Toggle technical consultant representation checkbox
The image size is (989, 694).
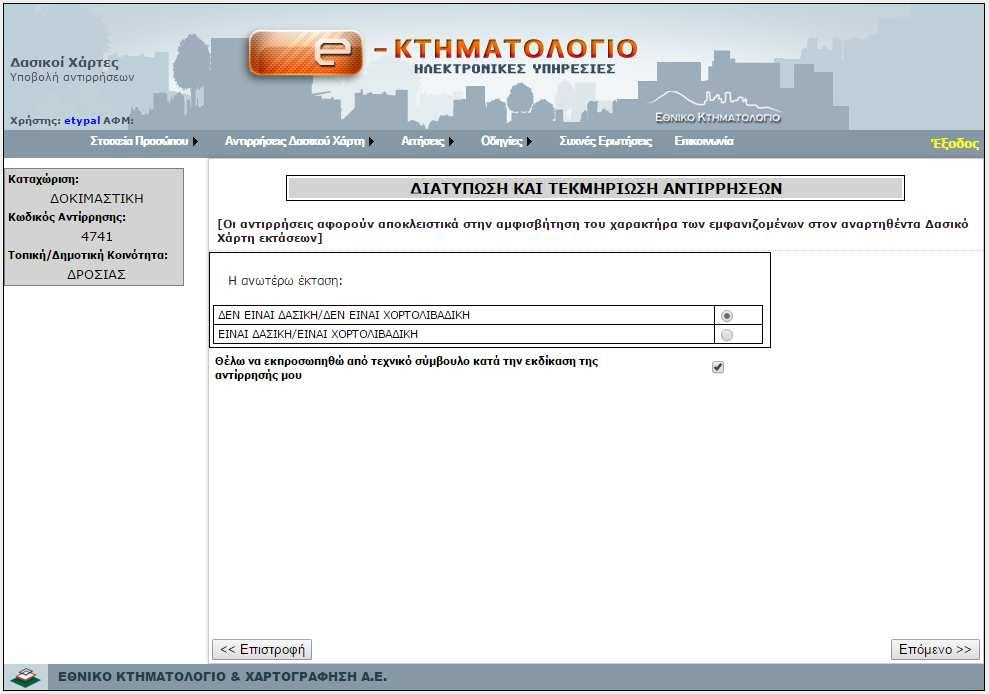coord(718,367)
